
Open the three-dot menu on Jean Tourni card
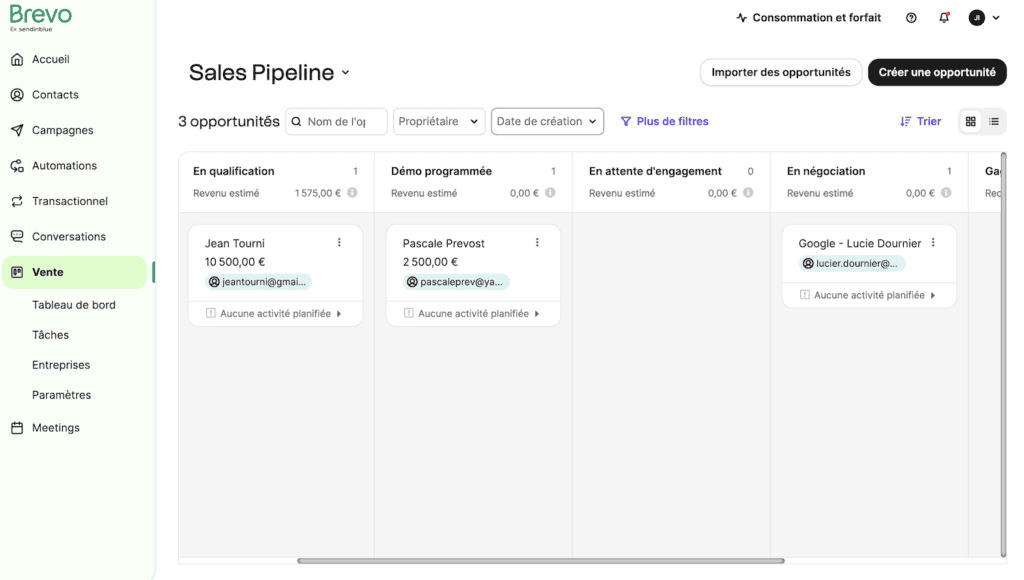coord(339,243)
